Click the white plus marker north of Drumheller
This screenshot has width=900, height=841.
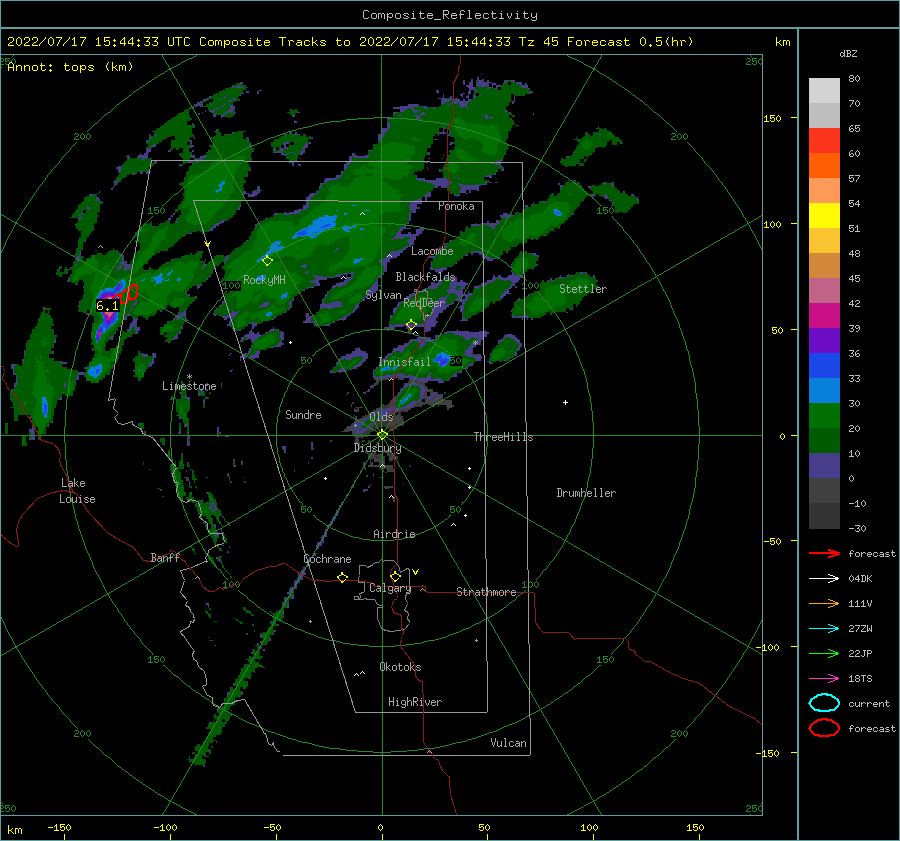(x=565, y=402)
